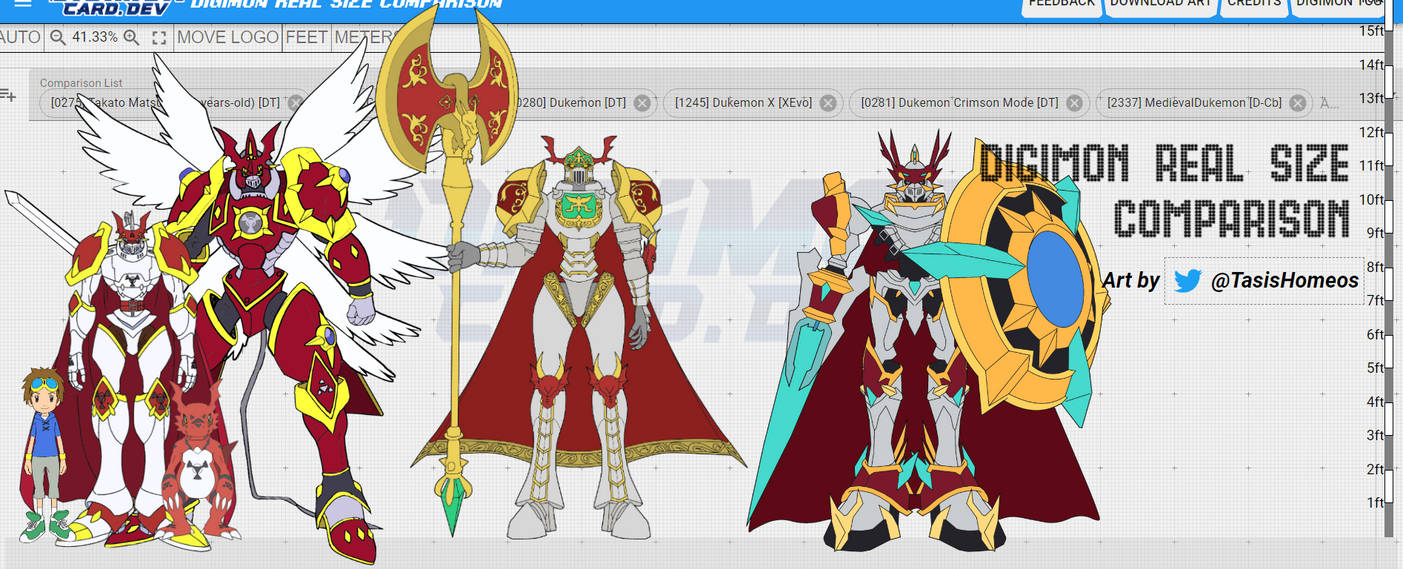Toggle fullscreen view with the brackets icon

coord(159,37)
